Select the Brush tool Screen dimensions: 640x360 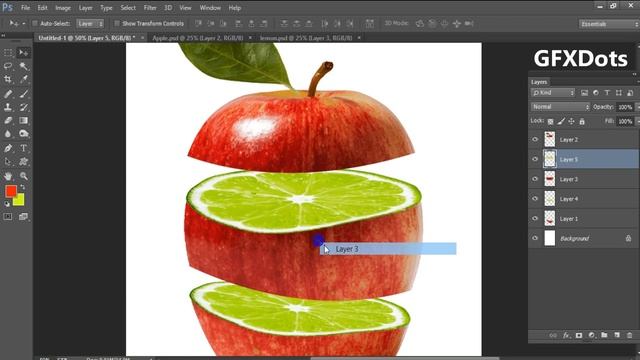coord(24,94)
